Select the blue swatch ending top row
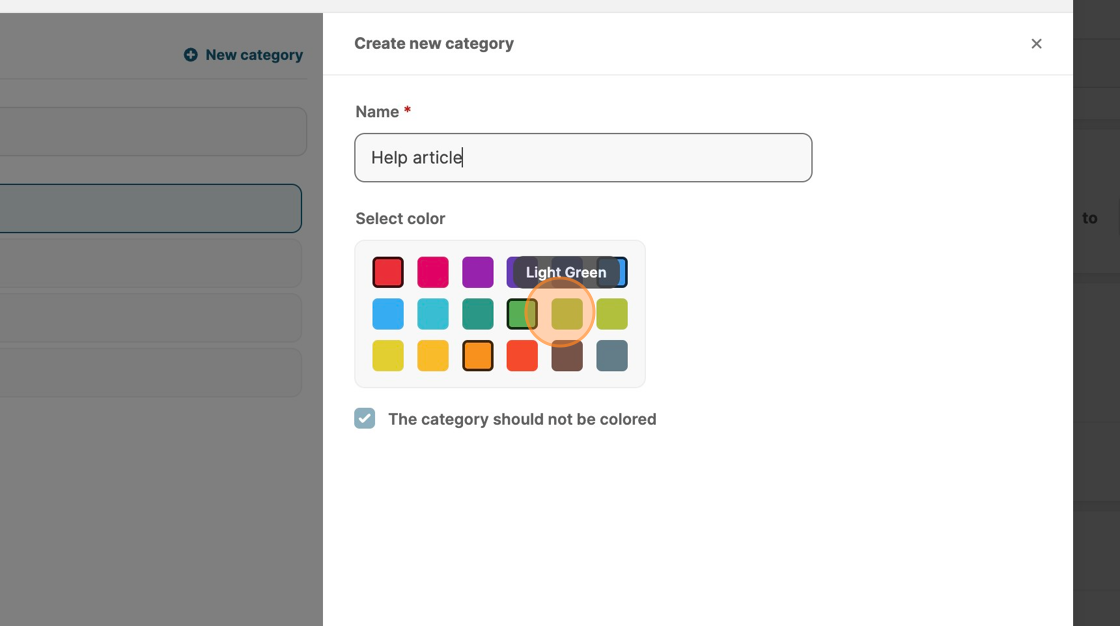The width and height of the screenshot is (1120, 626). (621, 272)
